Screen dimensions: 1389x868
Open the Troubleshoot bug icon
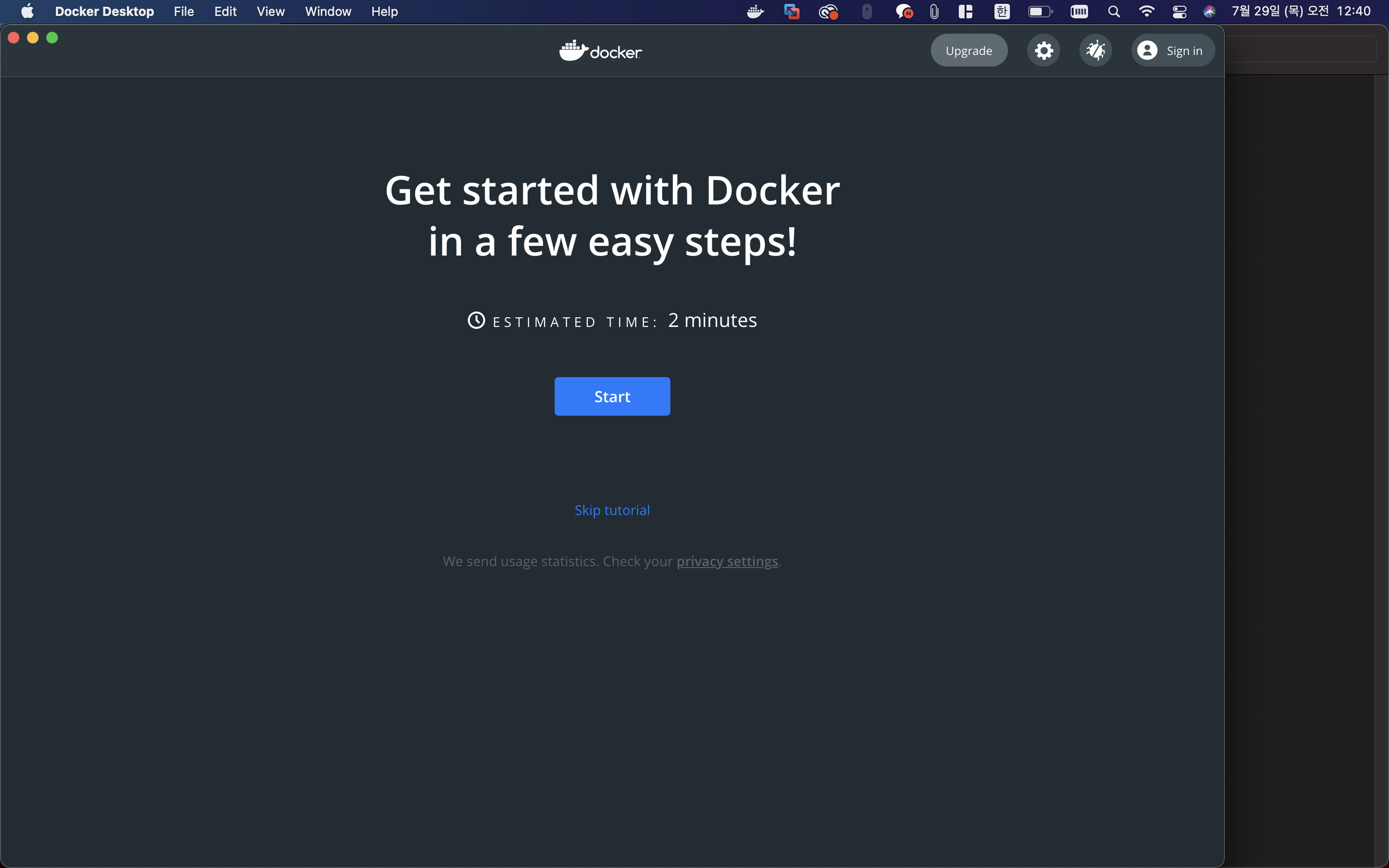tap(1095, 51)
